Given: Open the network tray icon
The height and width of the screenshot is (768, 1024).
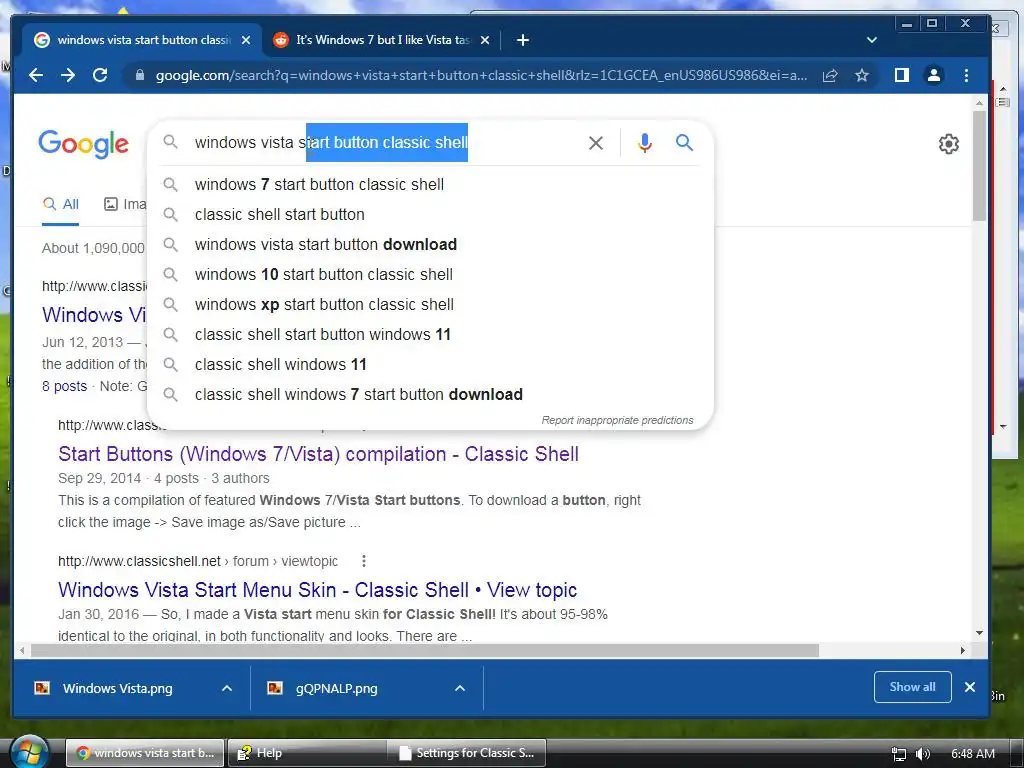Looking at the screenshot, I should tap(899, 754).
